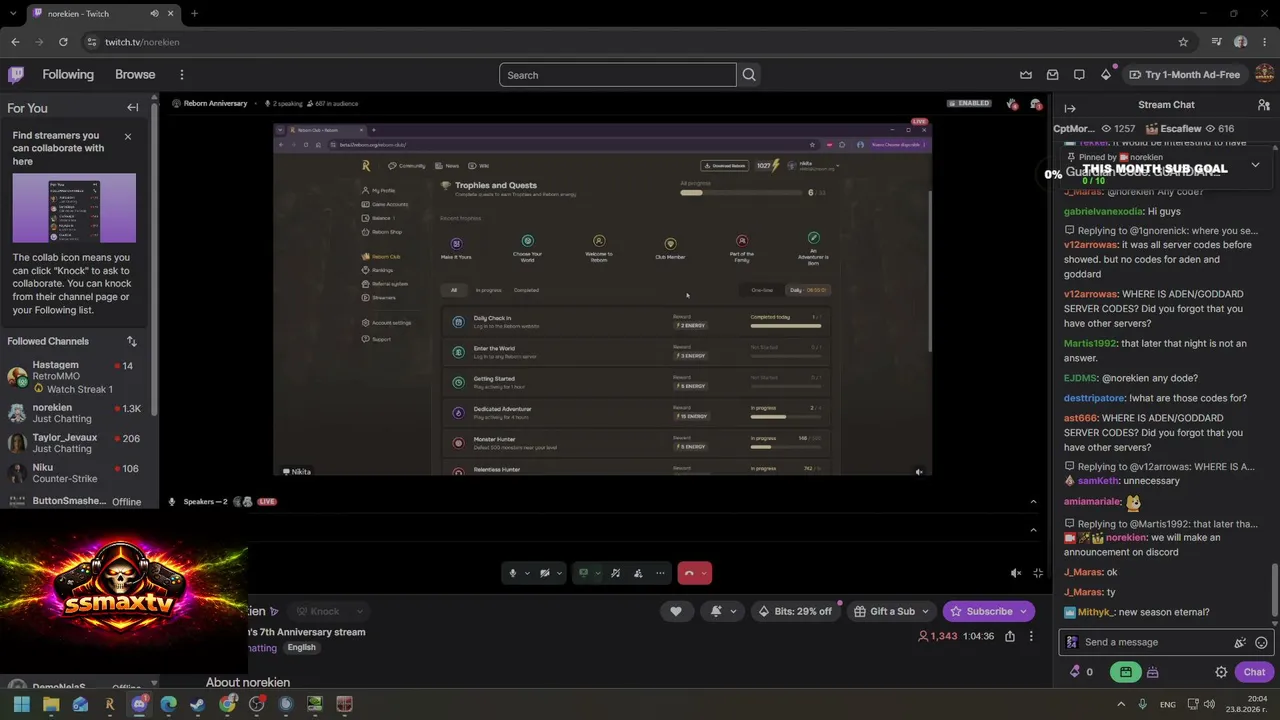This screenshot has width=1280, height=720.
Task: Click the muted mic slash icon in collab controls
Action: (615, 573)
